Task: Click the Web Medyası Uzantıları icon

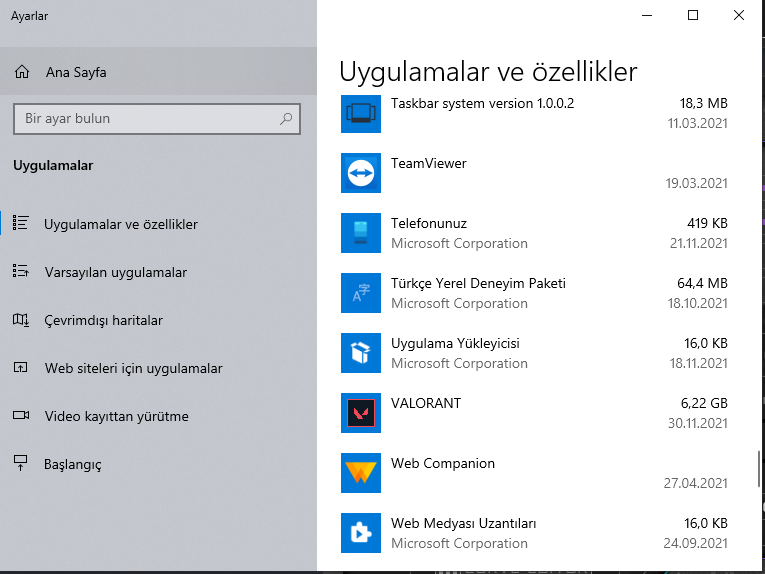Action: 361,533
